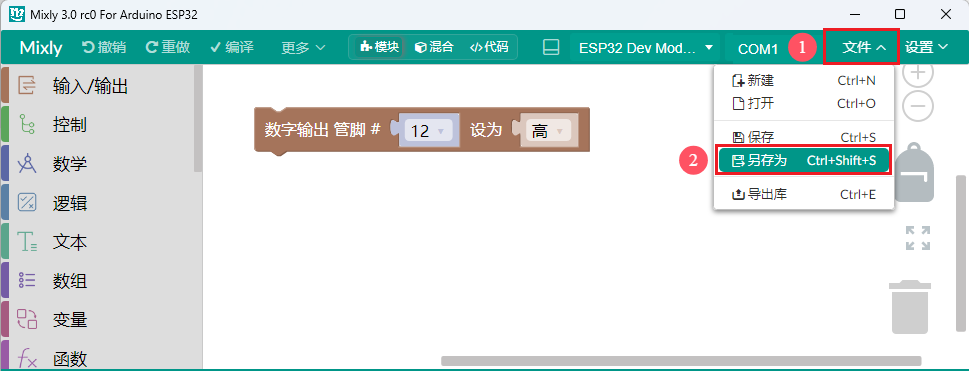Click the 输入/输出 category icon
969x371 pixels.
[x=27, y=86]
